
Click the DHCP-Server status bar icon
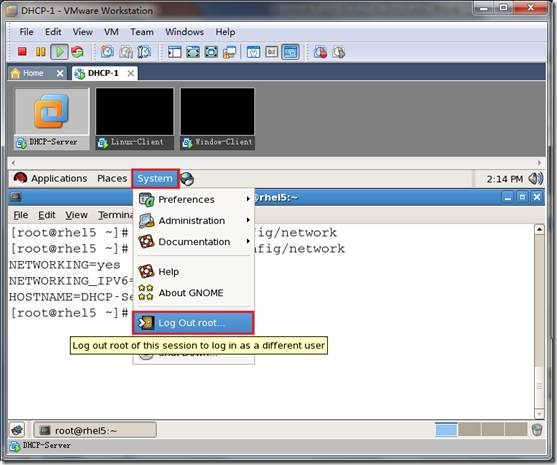(x=15, y=446)
